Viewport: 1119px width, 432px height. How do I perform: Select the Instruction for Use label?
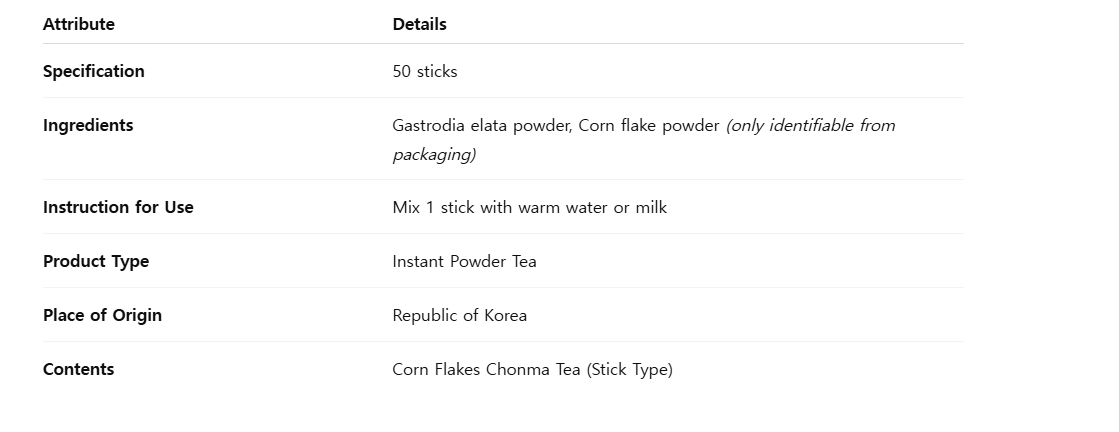118,207
